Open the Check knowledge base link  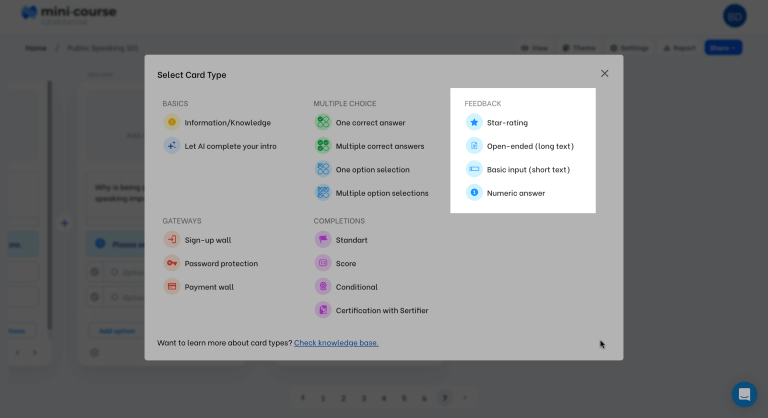(336, 343)
